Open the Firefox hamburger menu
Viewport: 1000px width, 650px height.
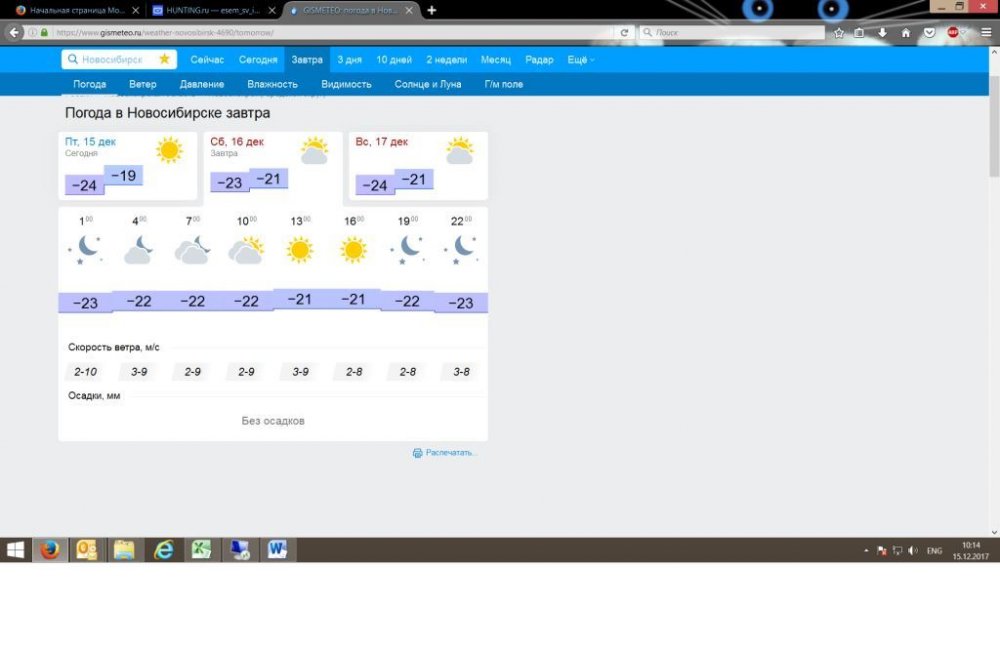pyautogui.click(x=986, y=32)
